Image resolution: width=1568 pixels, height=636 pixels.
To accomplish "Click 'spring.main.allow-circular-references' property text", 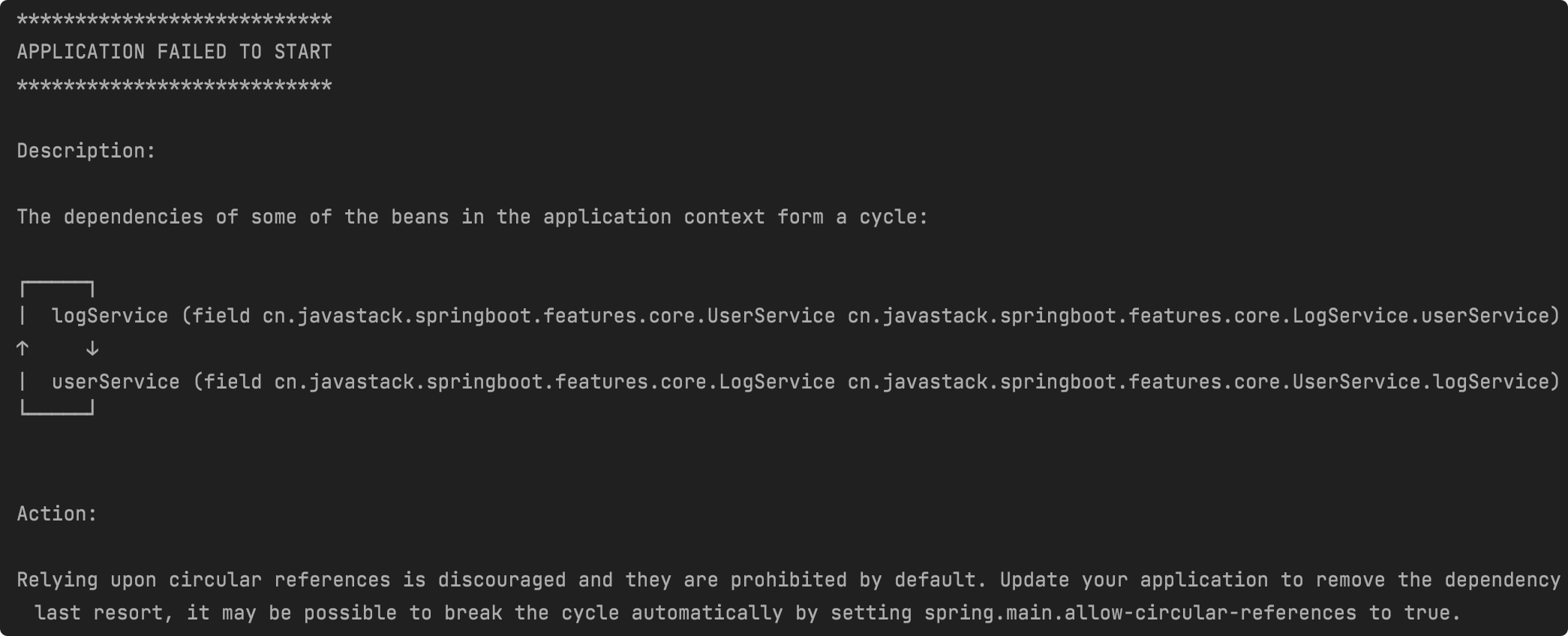I will tap(1140, 613).
